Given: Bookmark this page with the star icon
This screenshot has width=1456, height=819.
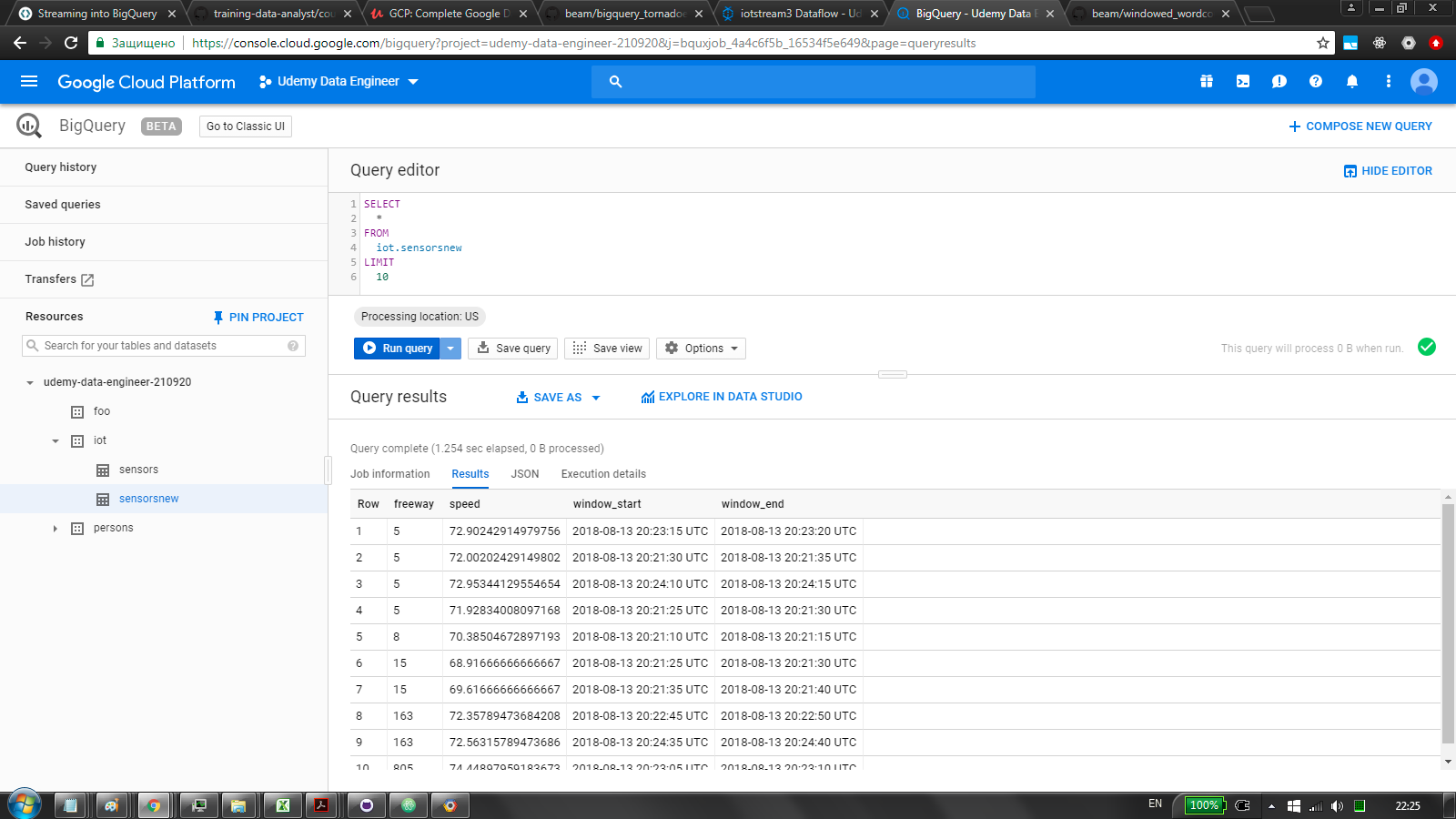Looking at the screenshot, I should tap(1323, 43).
